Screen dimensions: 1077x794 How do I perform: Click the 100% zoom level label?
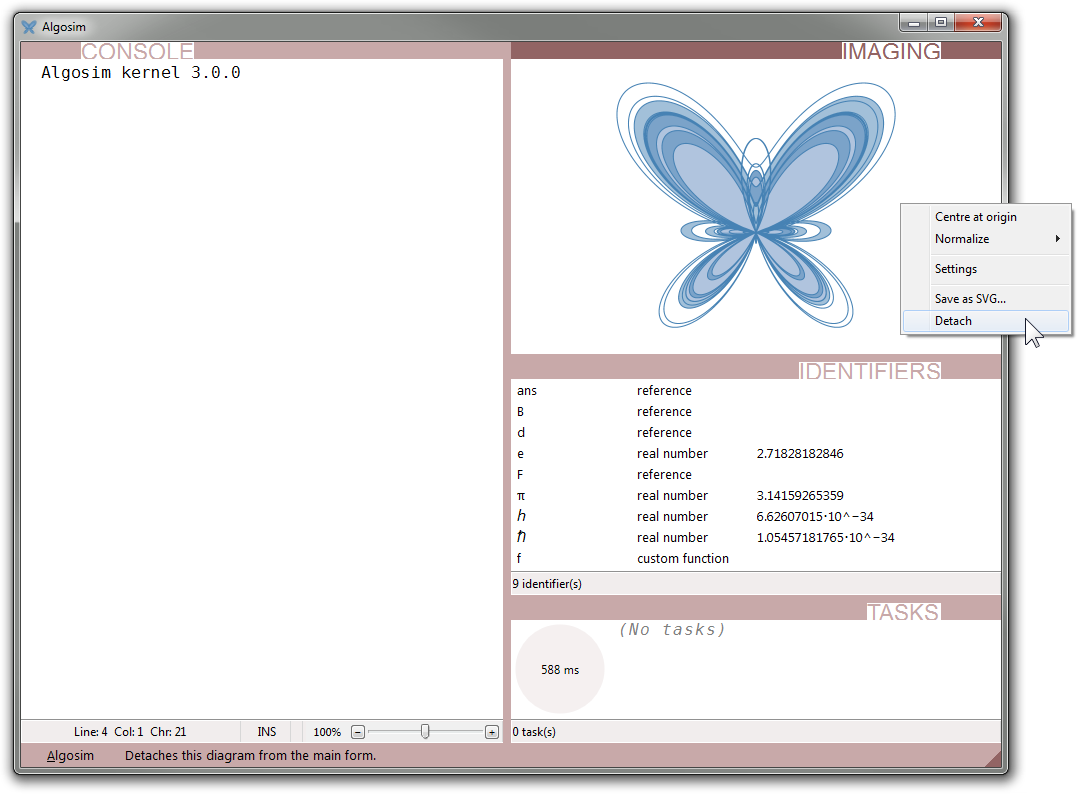click(327, 732)
